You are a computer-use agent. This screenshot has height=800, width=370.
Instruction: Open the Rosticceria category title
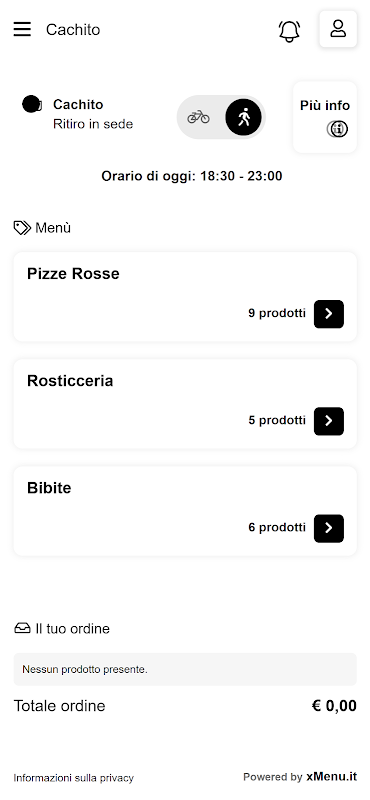pos(70,381)
